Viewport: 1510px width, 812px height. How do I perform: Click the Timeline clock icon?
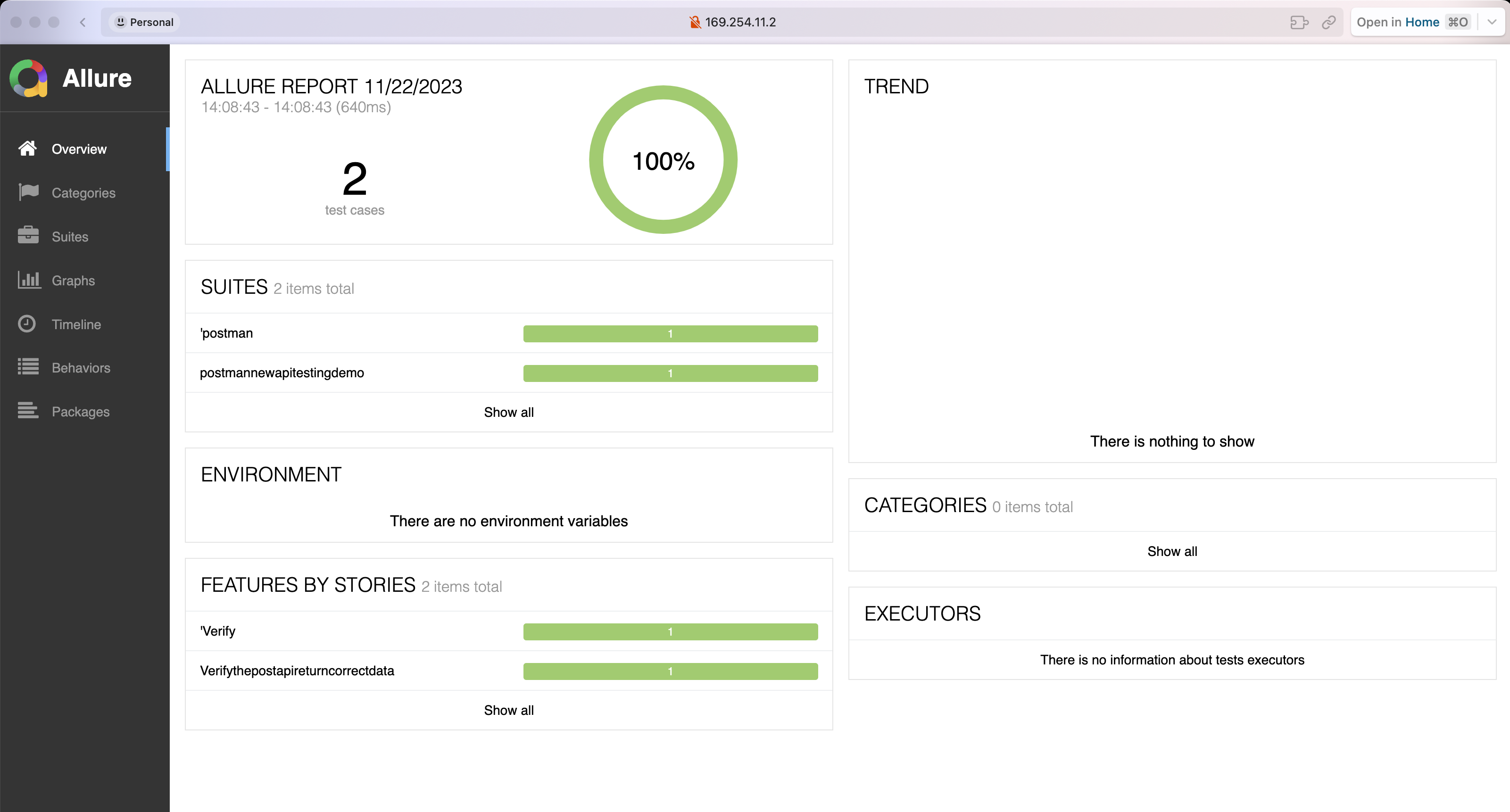27,323
